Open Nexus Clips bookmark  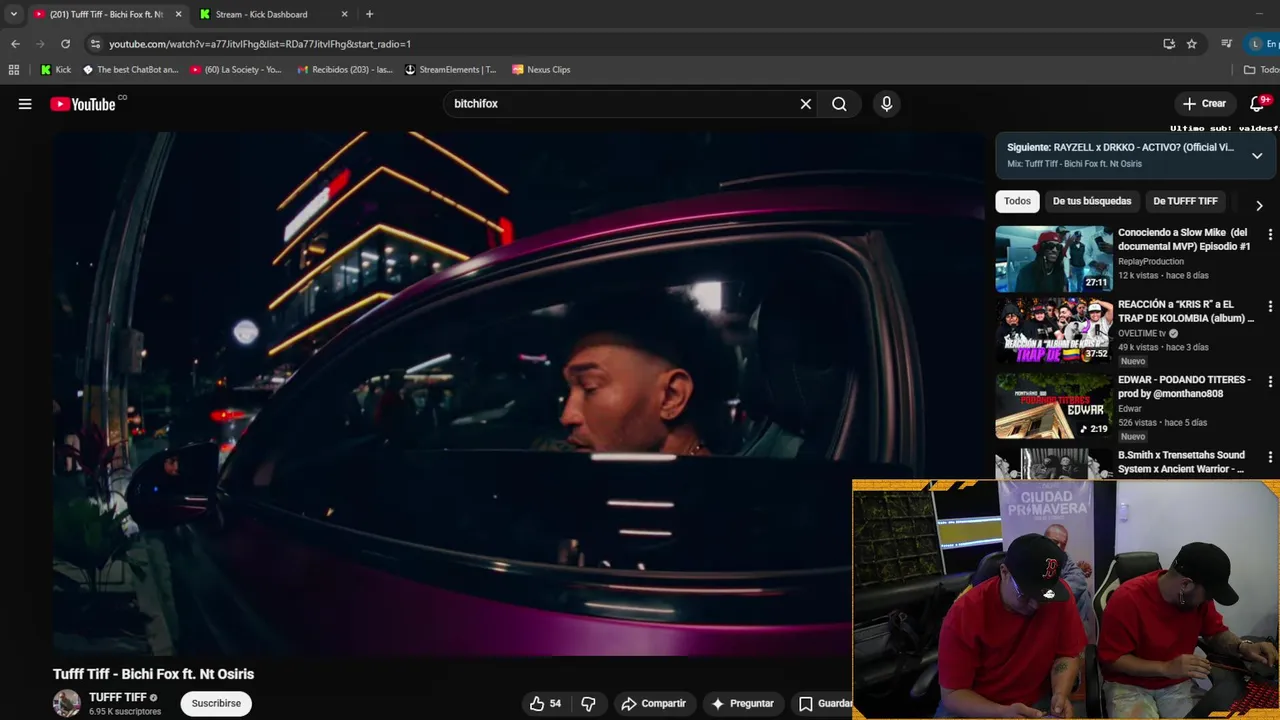(541, 70)
